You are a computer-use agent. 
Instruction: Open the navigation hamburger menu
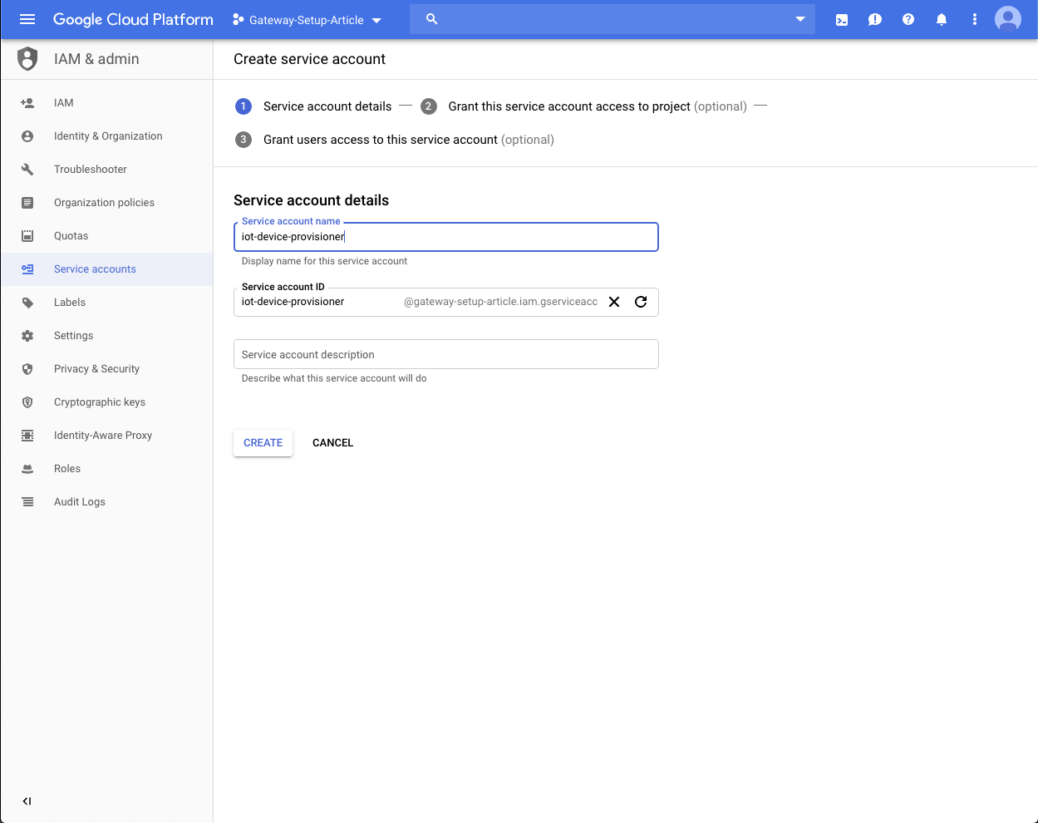(x=27, y=19)
